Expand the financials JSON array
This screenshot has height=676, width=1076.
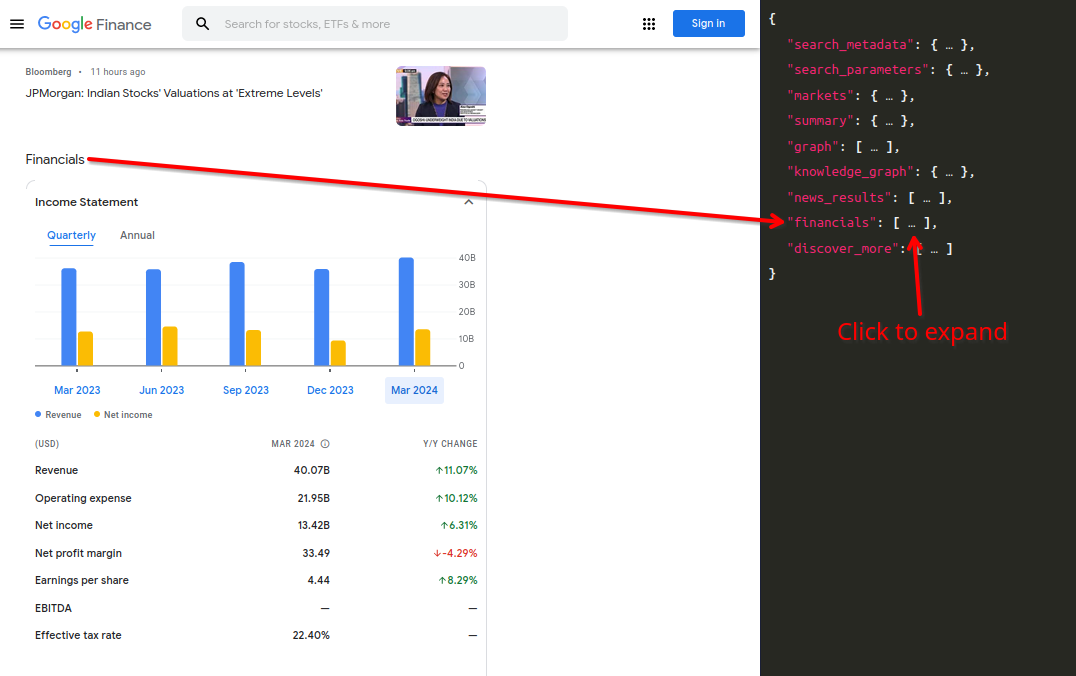tap(912, 223)
